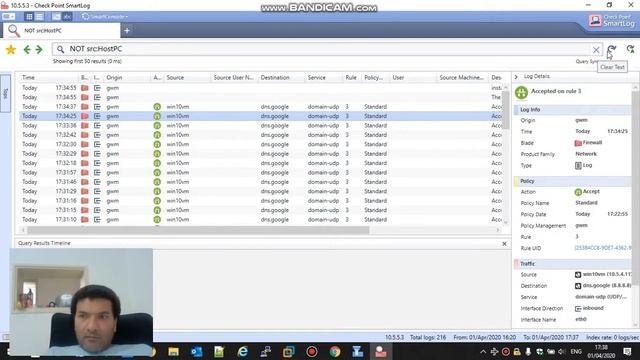Image resolution: width=640 pixels, height=360 pixels.
Task: Go forward to next query
Action: [x=39, y=49]
